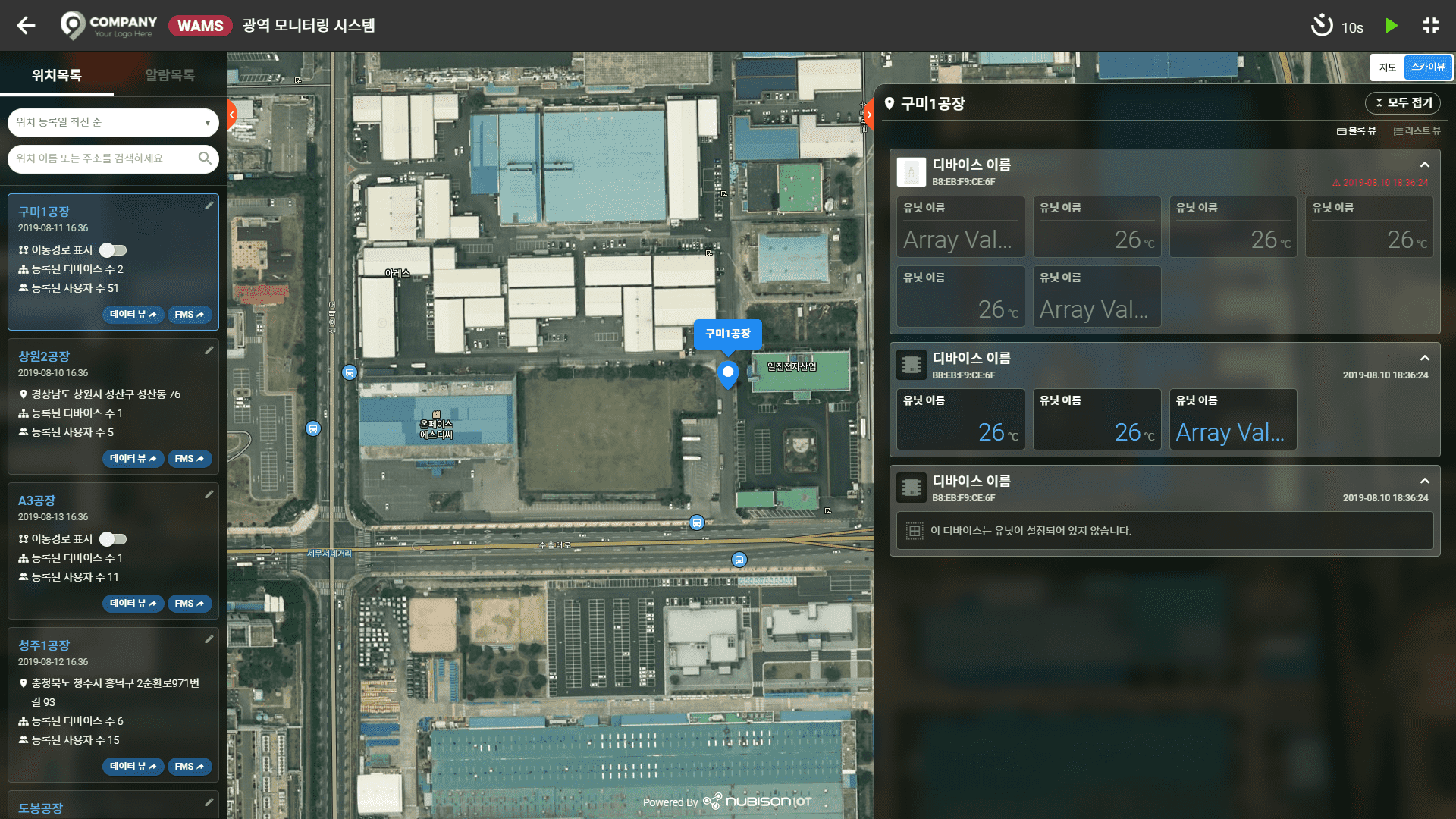The image size is (1456, 819).
Task: Open 데이터 뷰 for 창원2공장
Action: point(133,459)
